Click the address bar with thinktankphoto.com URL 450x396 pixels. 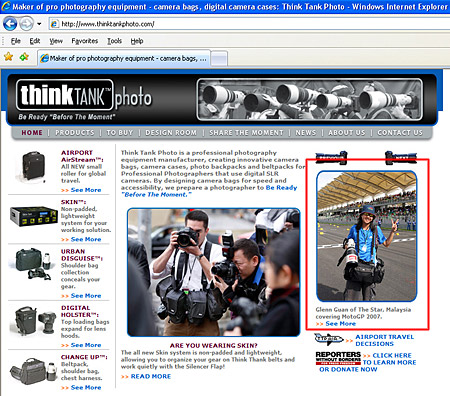(x=249, y=24)
